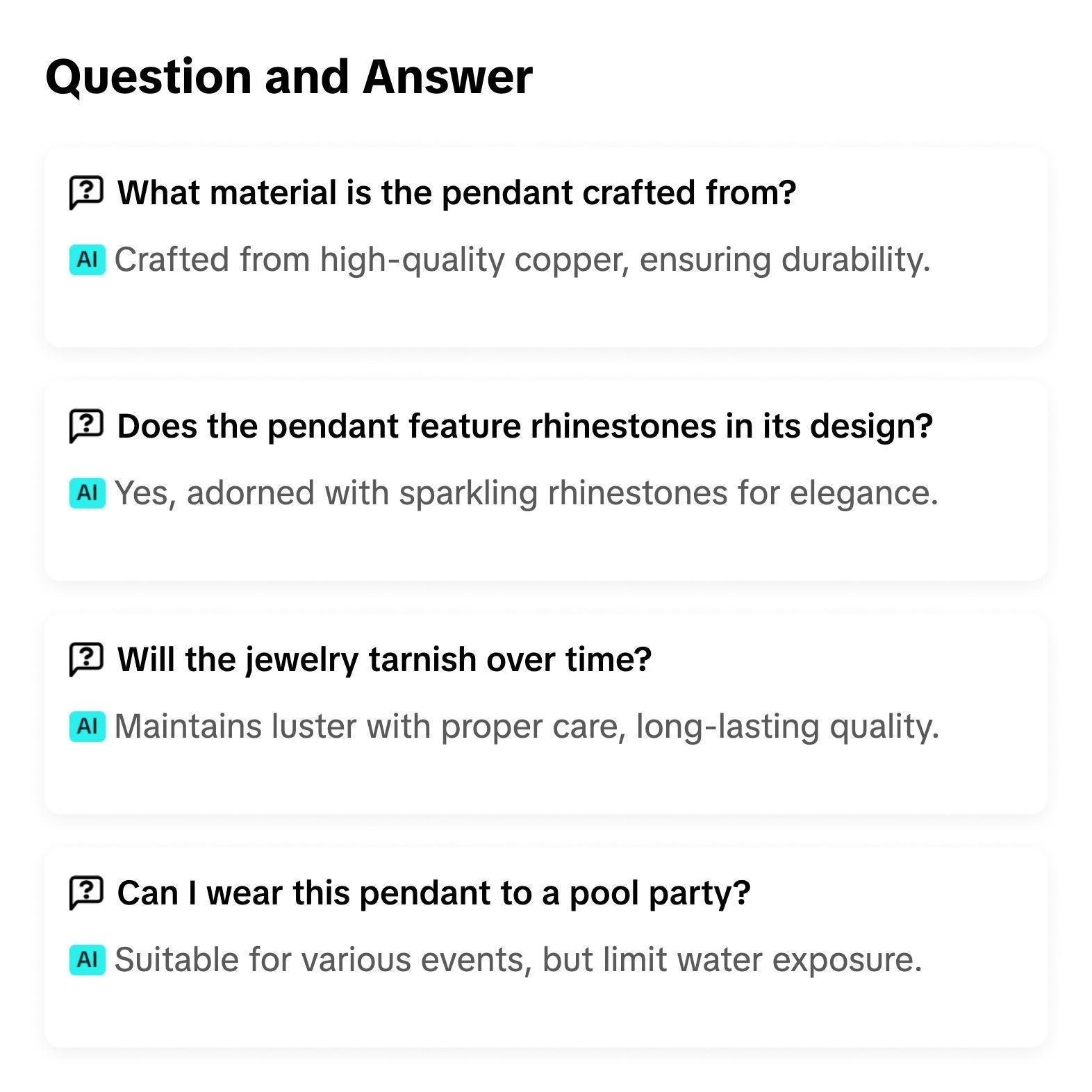Click answer 'Suitable for various events'
The width and height of the screenshot is (1092, 1092).
click(x=518, y=960)
